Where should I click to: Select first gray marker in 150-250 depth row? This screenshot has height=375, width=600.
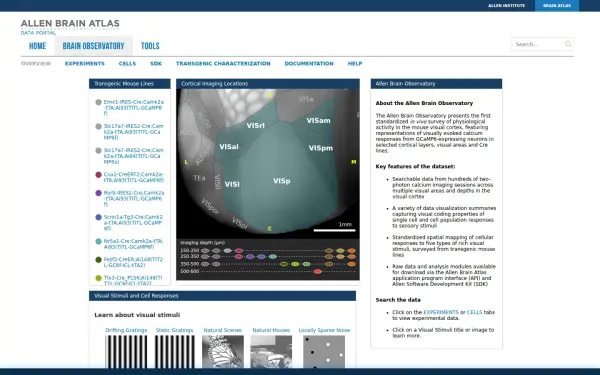(205, 251)
